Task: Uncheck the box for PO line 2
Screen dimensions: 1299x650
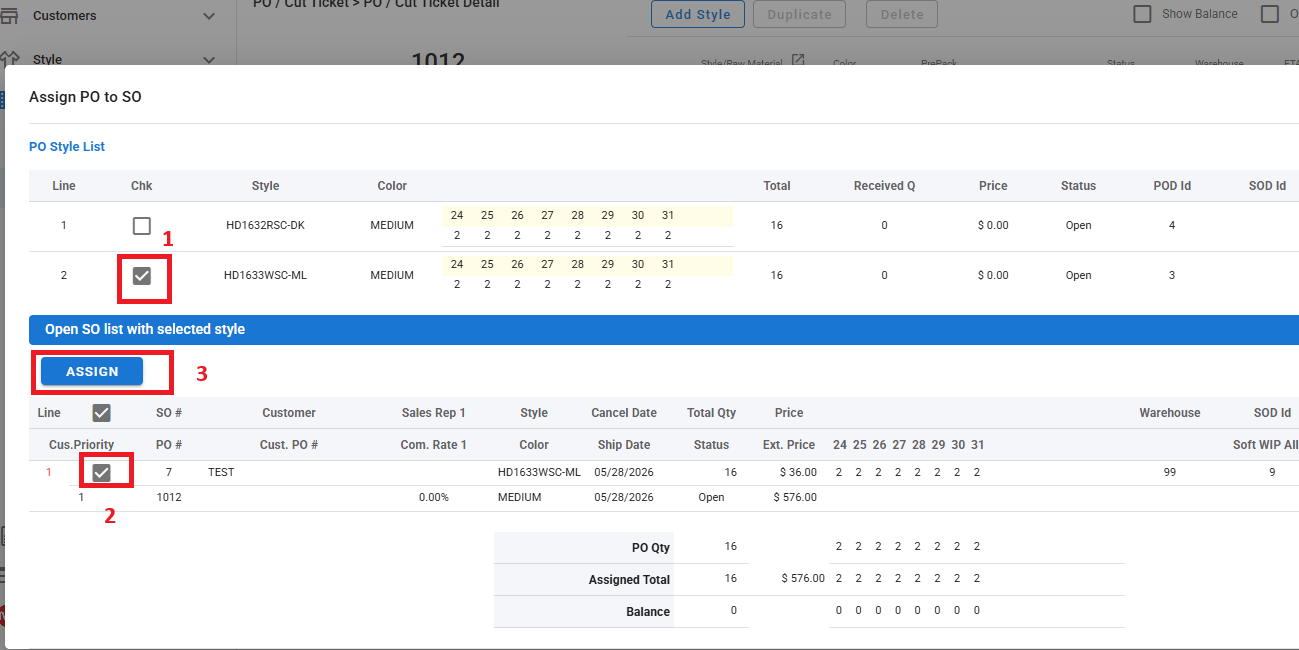Action: pos(142,276)
